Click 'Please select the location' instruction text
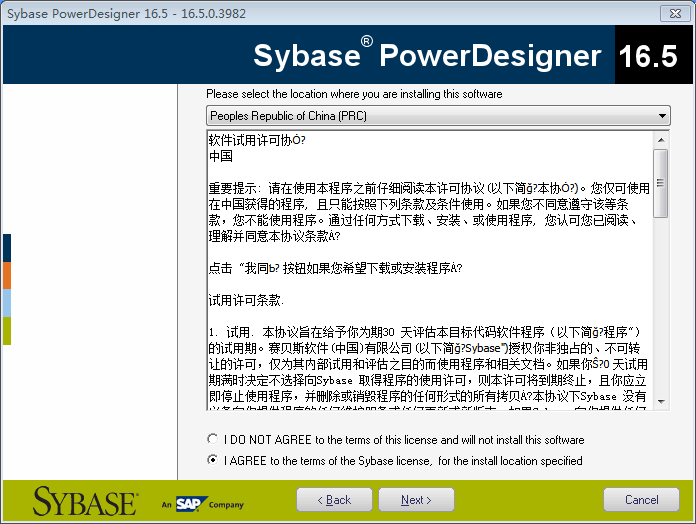Image resolution: width=696 pixels, height=524 pixels. pyautogui.click(x=354, y=94)
